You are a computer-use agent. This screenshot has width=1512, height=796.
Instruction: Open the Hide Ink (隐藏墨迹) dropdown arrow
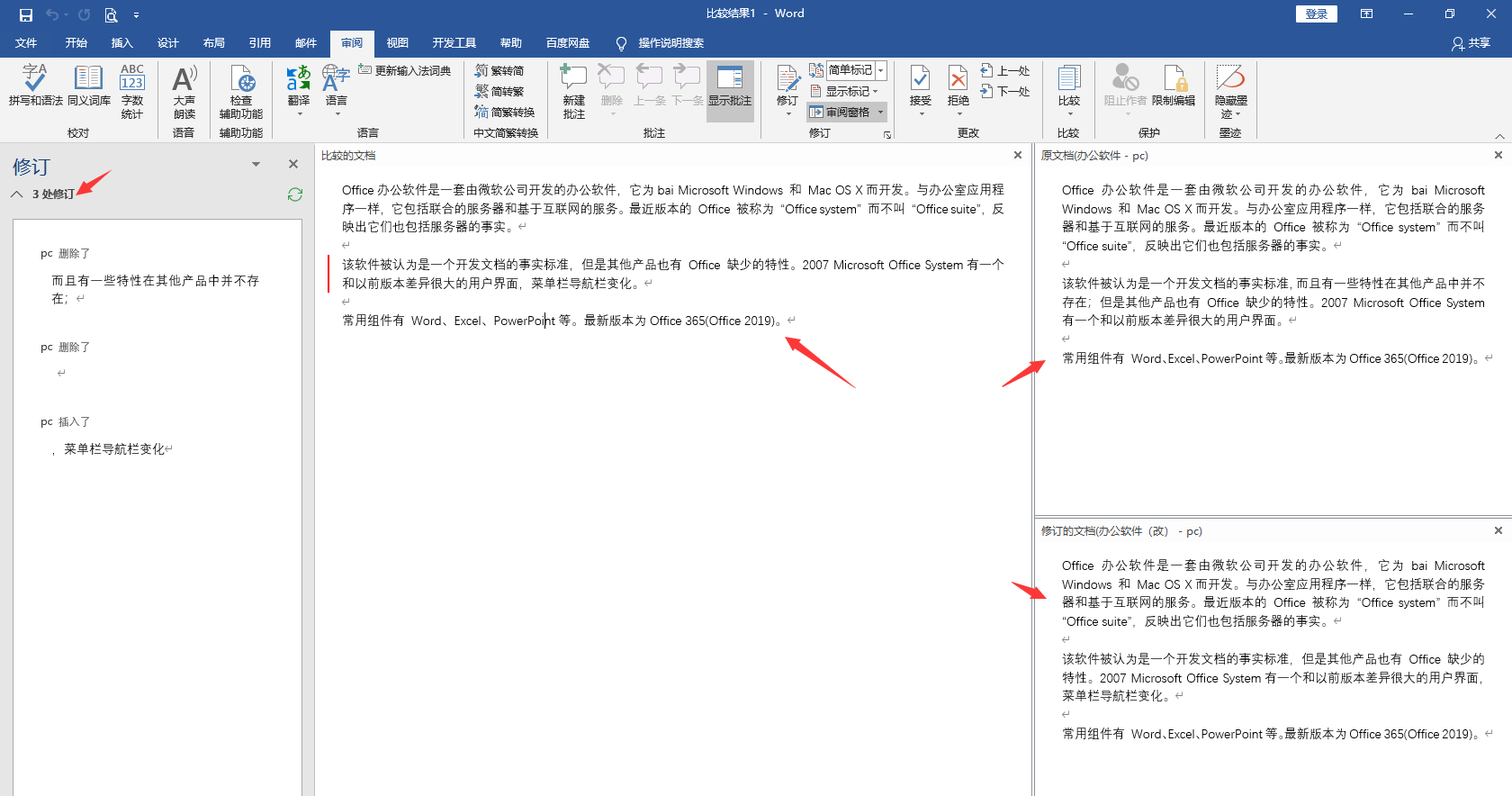[1237, 114]
